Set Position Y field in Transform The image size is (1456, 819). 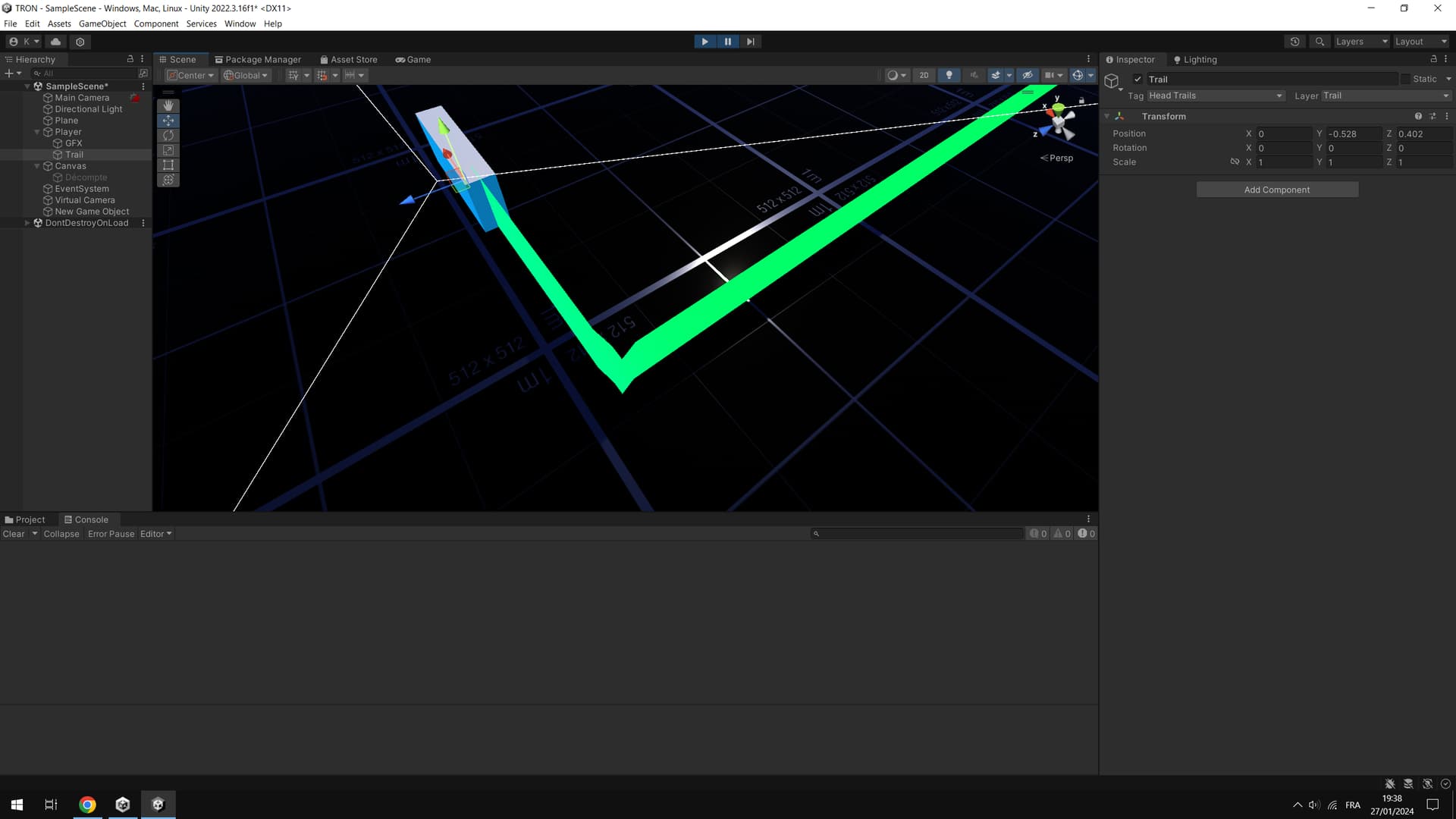[x=1354, y=133]
